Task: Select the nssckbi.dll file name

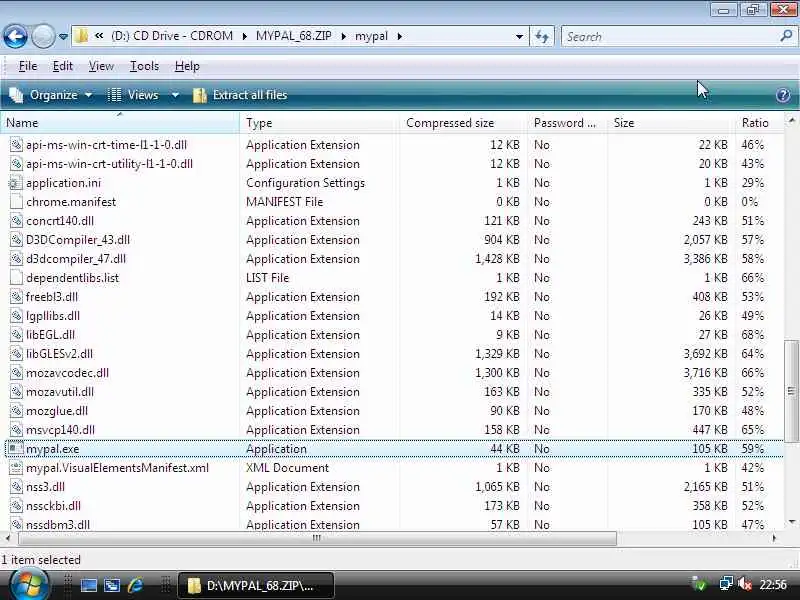Action: point(54,506)
